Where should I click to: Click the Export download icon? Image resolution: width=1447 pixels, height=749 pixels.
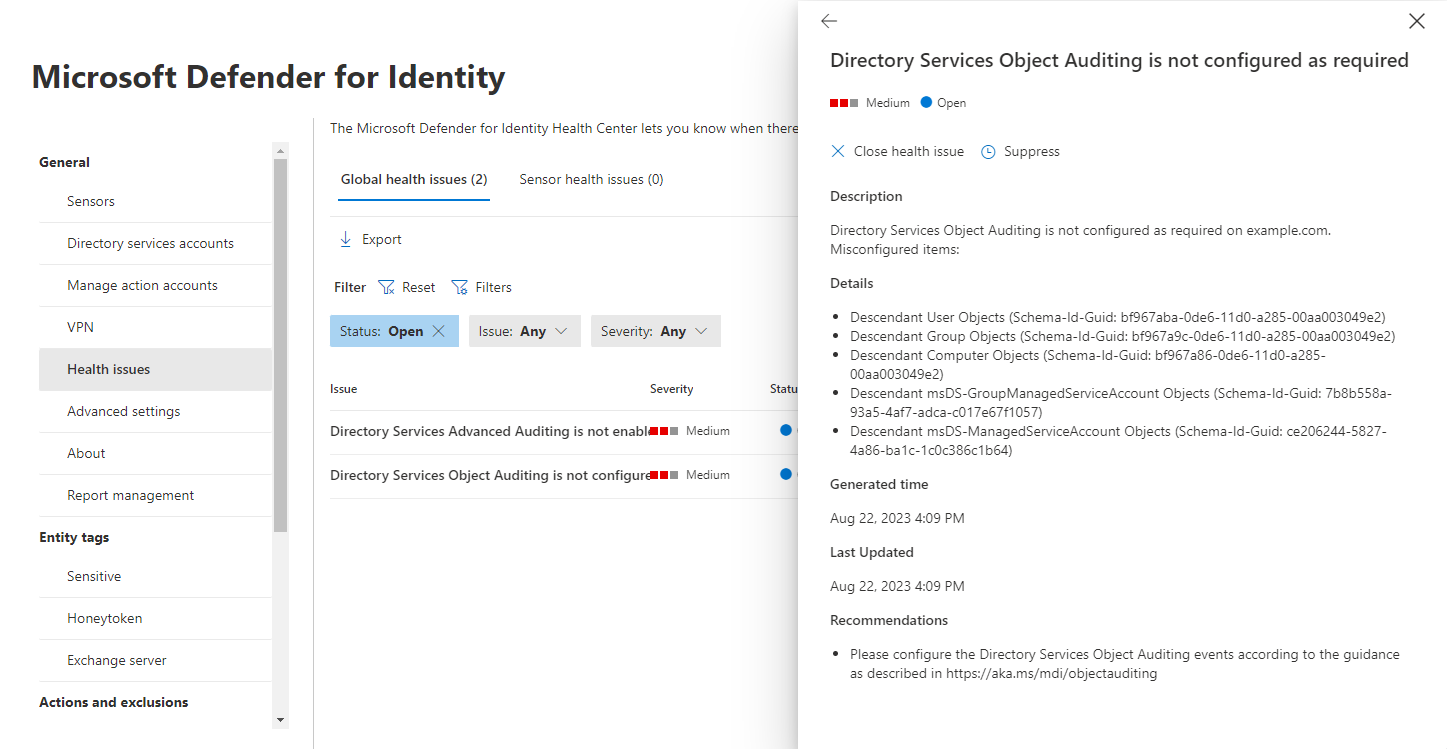pos(346,238)
